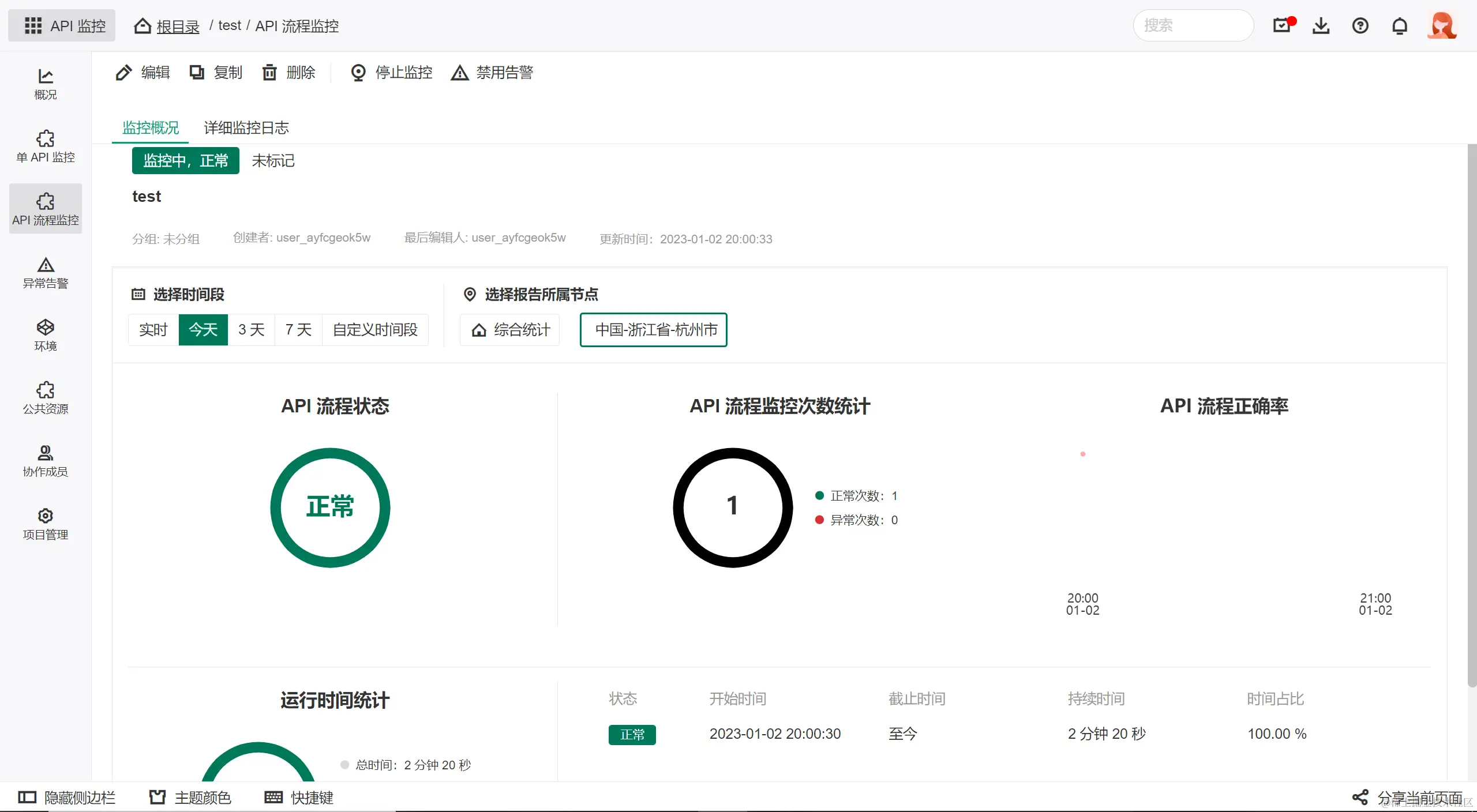Open 环境 environment sidebar icon
This screenshot has height=812, width=1477.
pyautogui.click(x=45, y=335)
